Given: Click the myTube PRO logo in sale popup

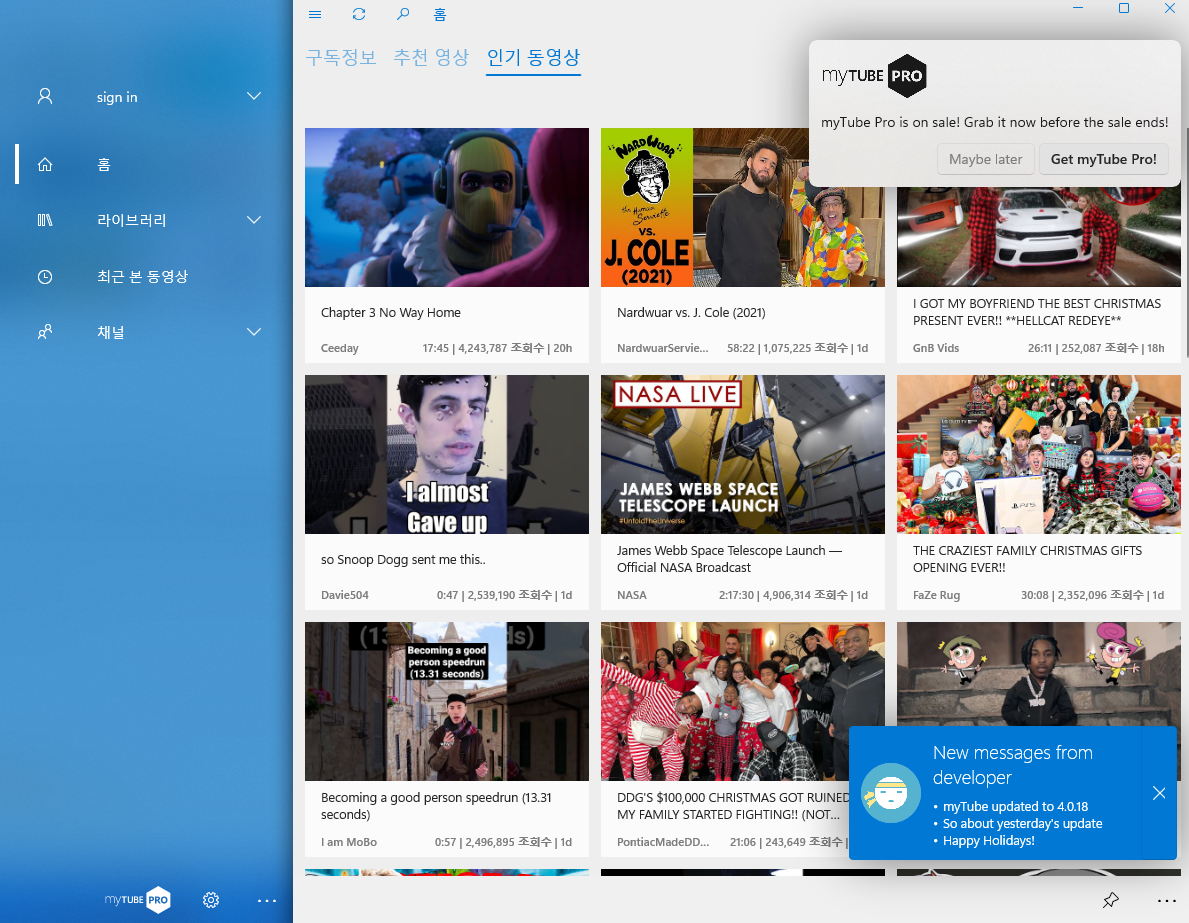Looking at the screenshot, I should [874, 76].
